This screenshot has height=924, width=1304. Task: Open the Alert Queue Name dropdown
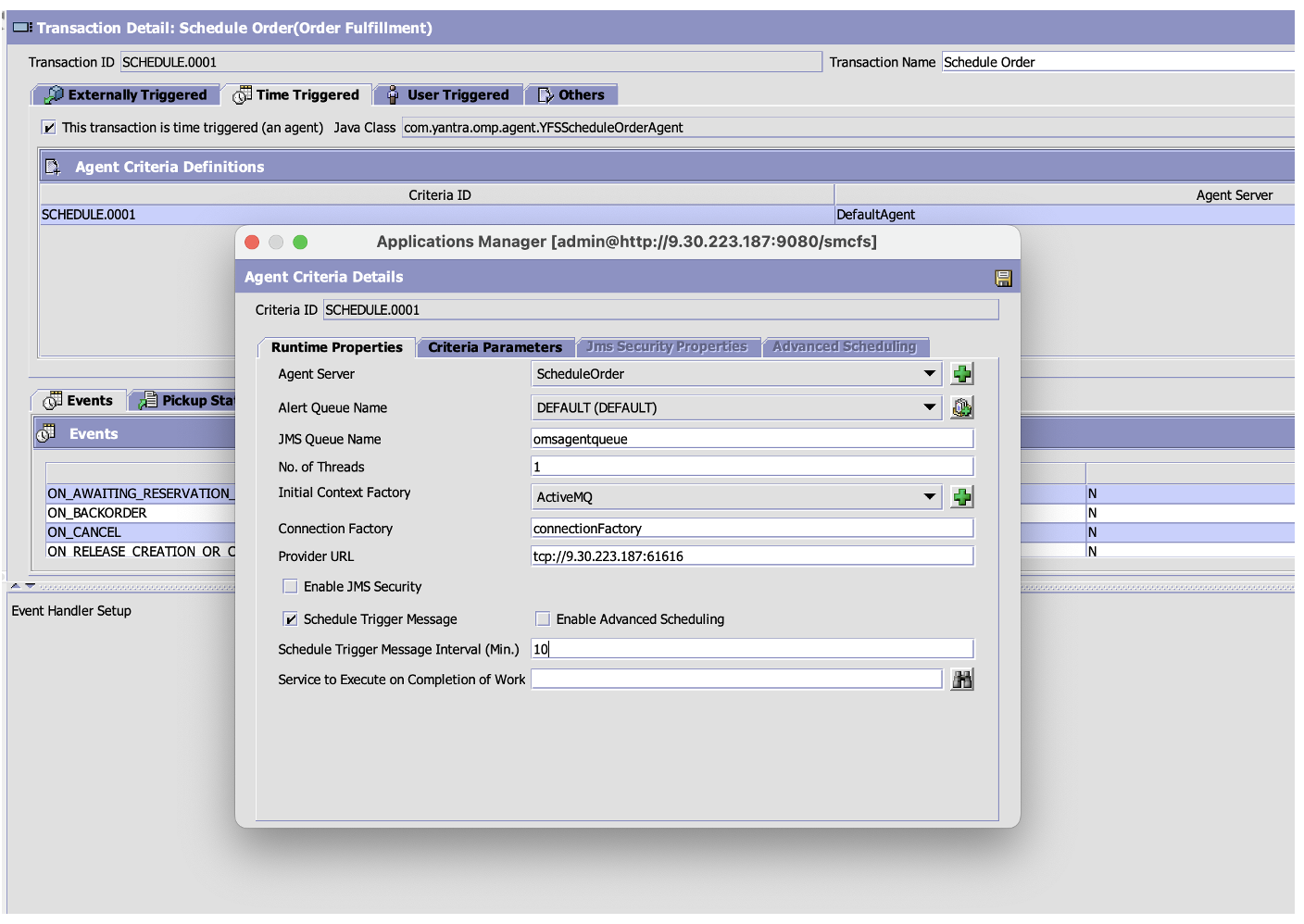pyautogui.click(x=930, y=407)
